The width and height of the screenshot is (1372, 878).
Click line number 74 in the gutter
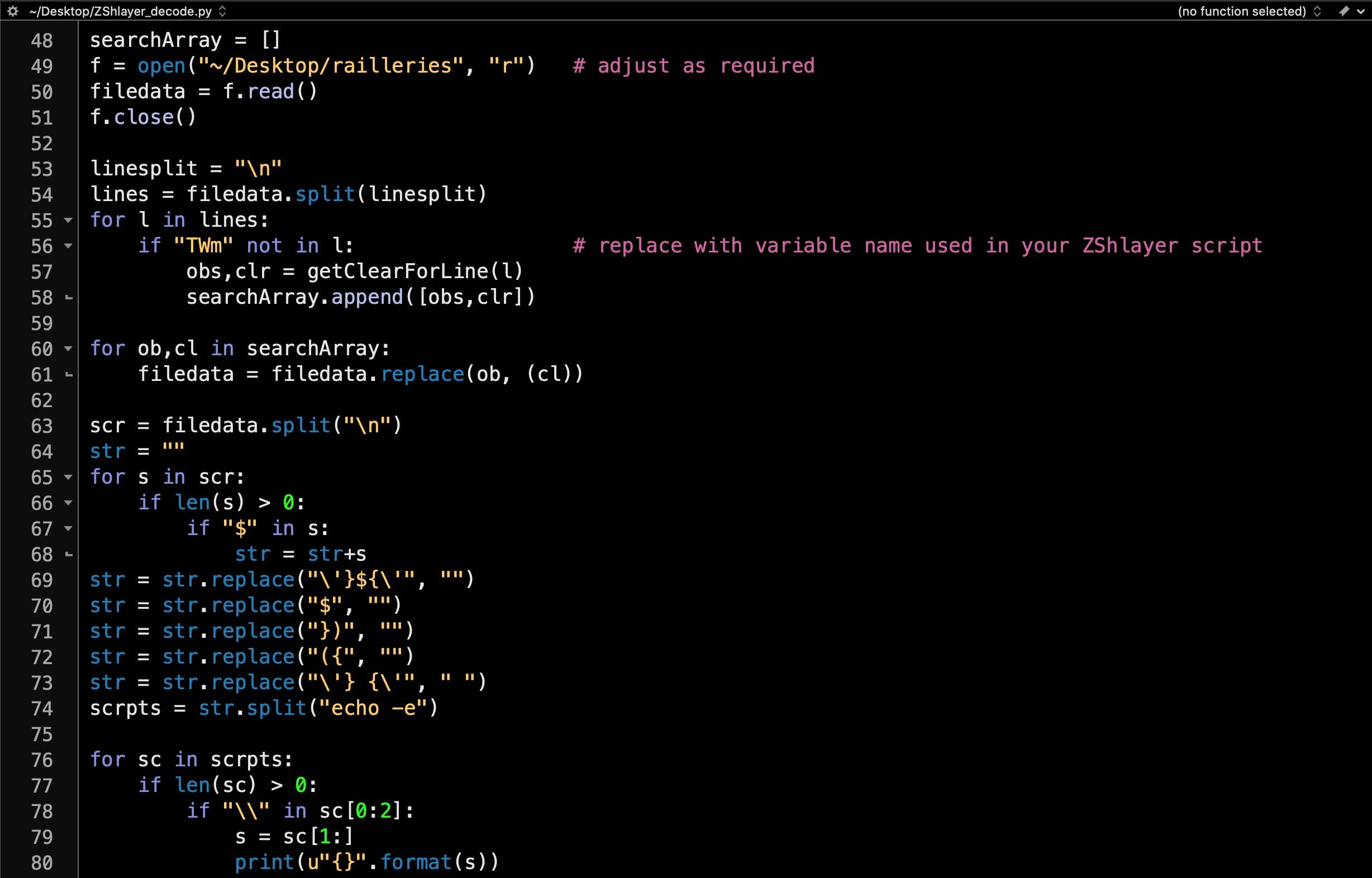click(x=42, y=709)
